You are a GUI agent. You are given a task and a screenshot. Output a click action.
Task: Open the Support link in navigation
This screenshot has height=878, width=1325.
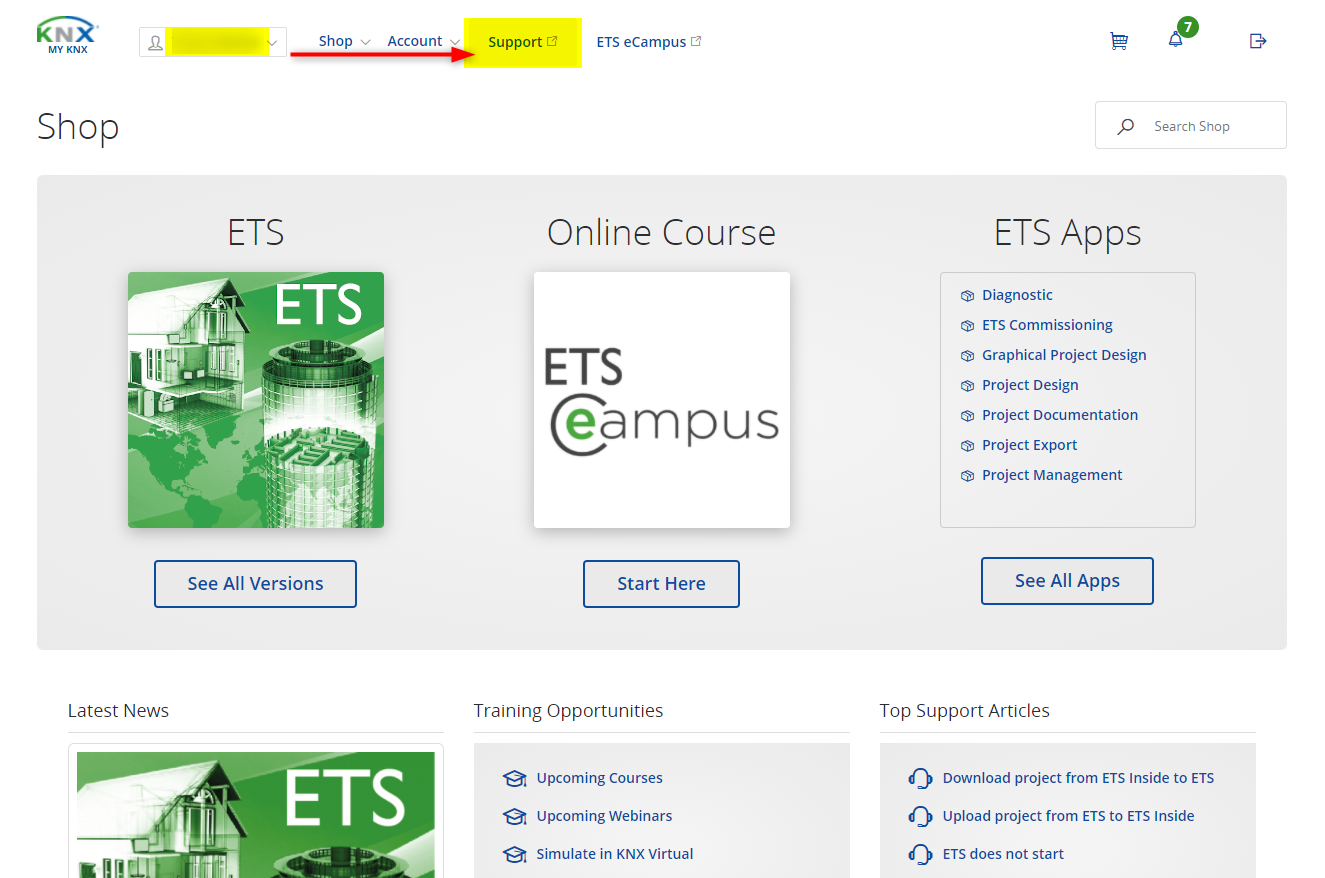(x=522, y=42)
